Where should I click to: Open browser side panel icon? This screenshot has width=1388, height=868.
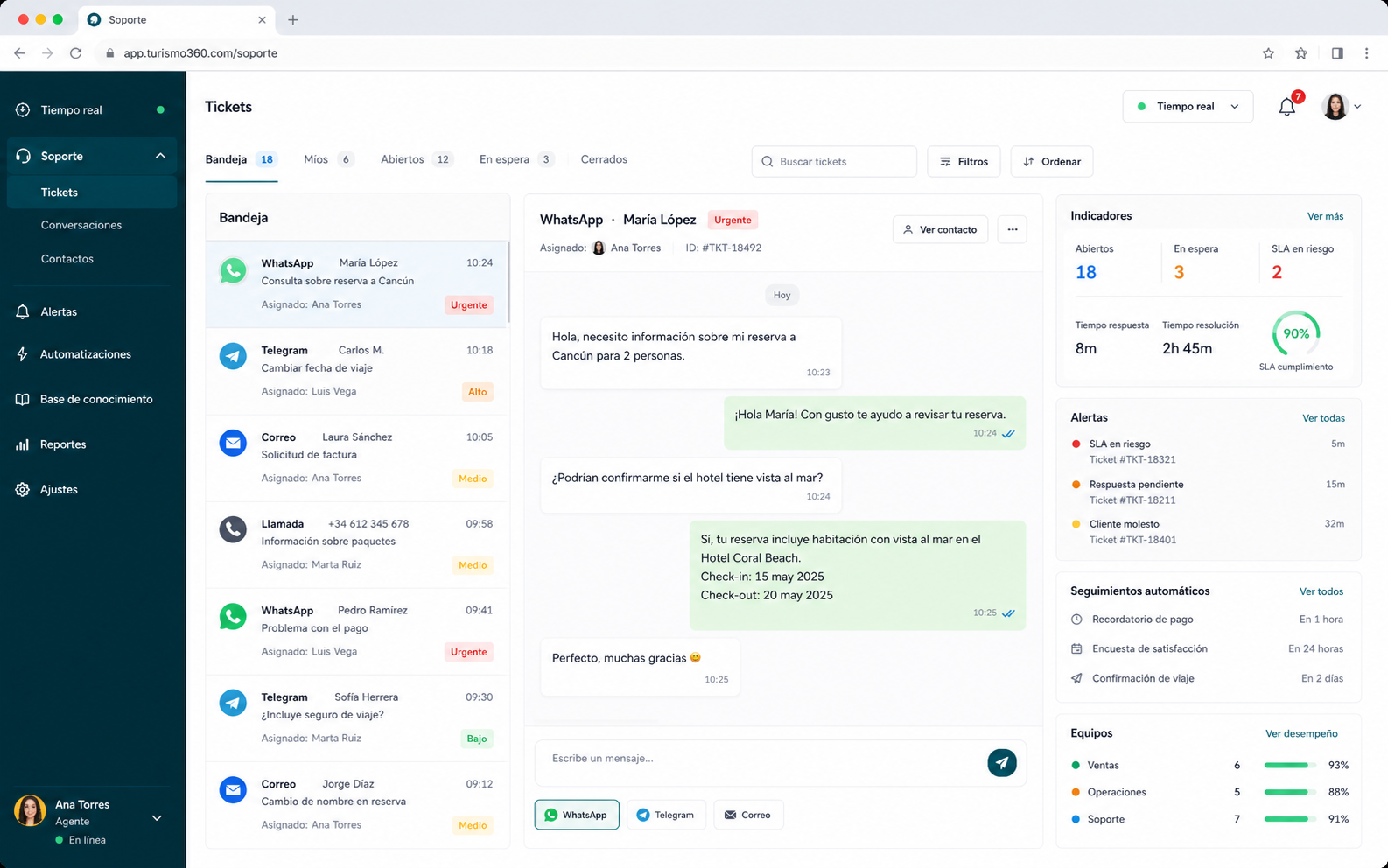coord(1337,53)
